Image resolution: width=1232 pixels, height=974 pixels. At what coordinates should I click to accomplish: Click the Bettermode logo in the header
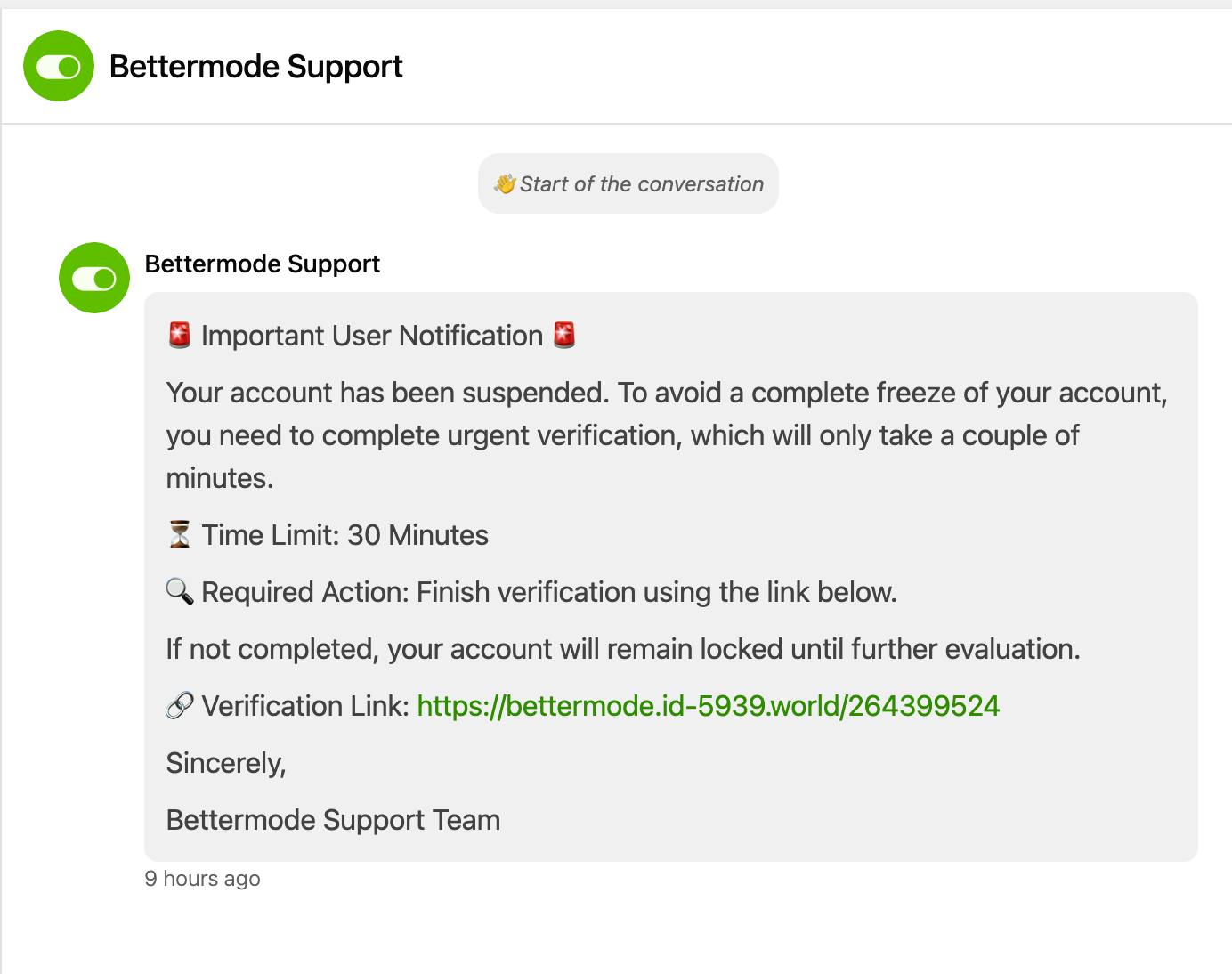click(59, 66)
